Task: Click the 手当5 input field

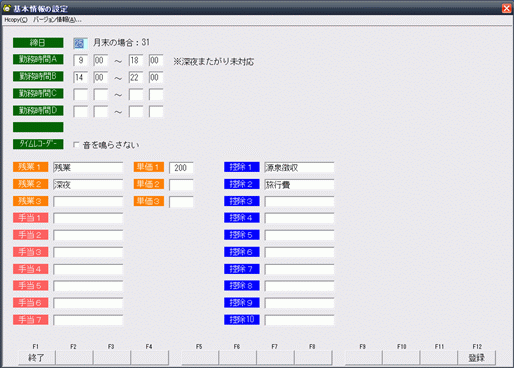Action: tap(88, 286)
